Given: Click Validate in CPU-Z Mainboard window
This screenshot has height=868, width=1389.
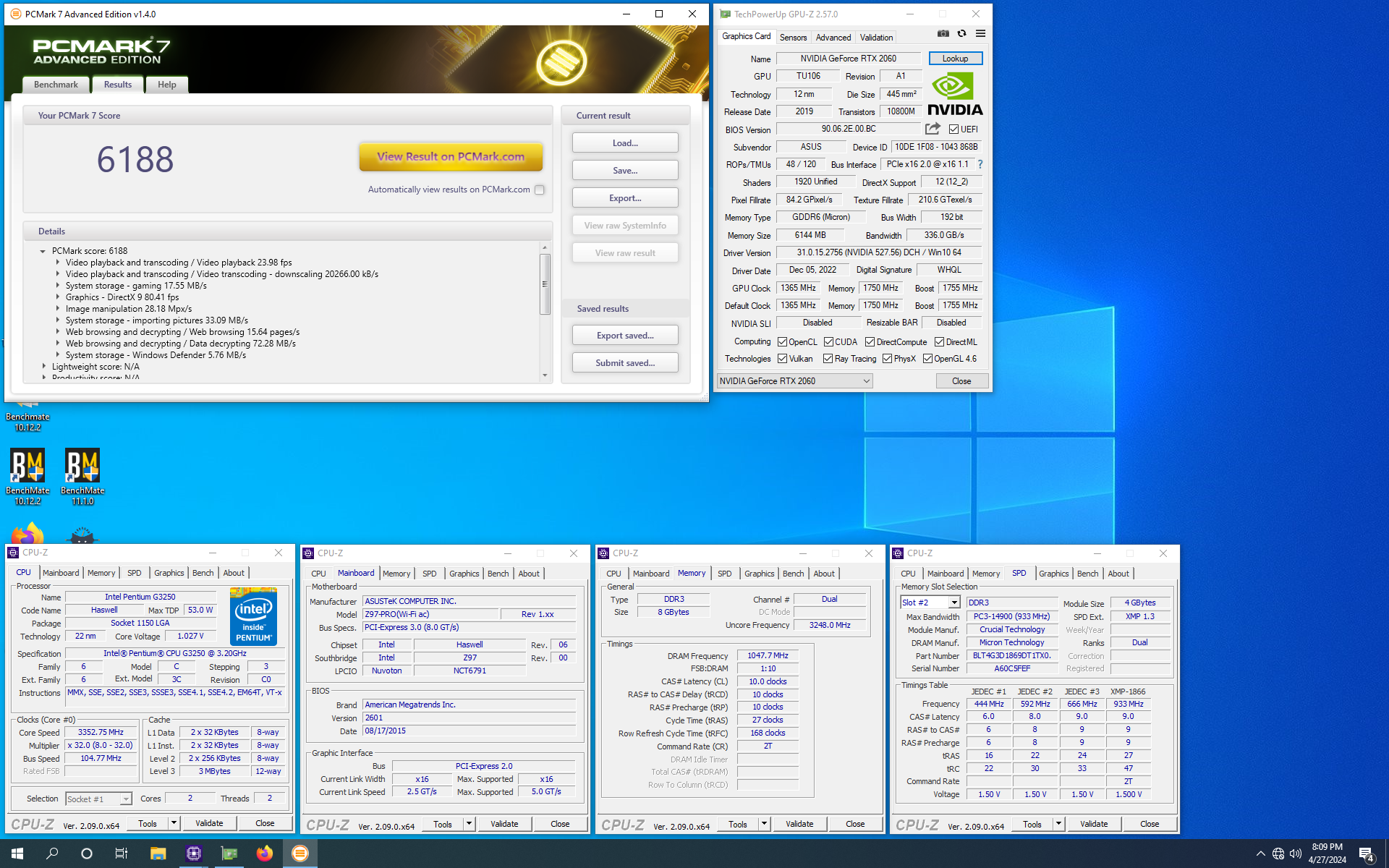Looking at the screenshot, I should pos(504,824).
